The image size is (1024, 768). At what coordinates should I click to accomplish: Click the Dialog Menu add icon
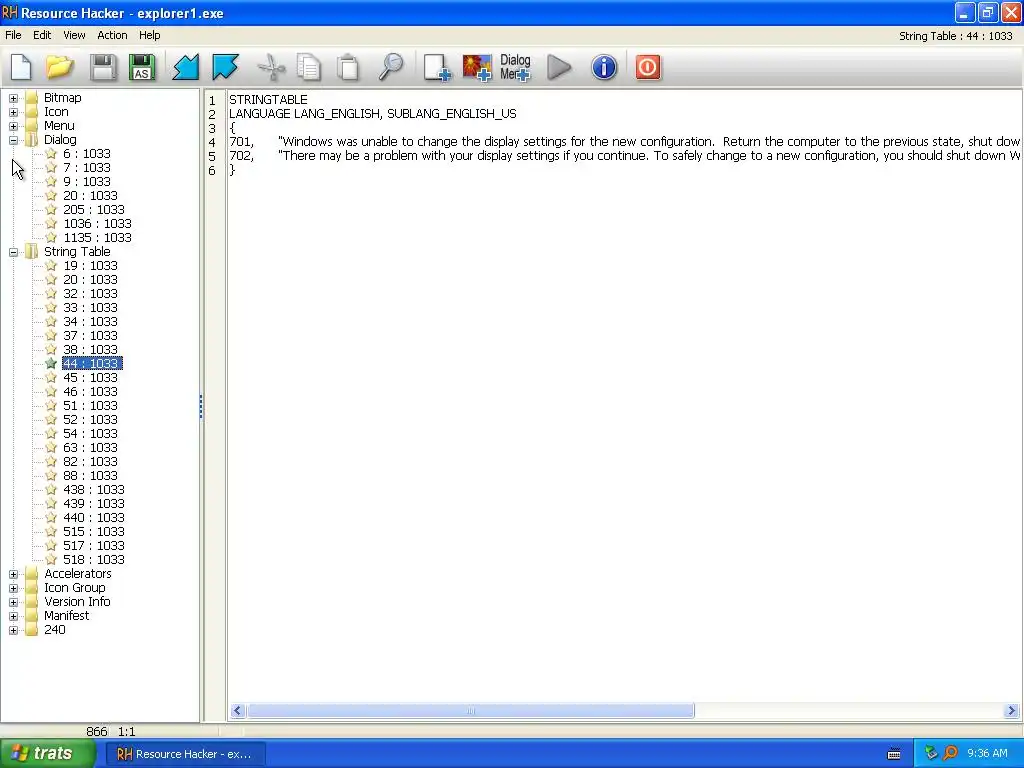515,67
